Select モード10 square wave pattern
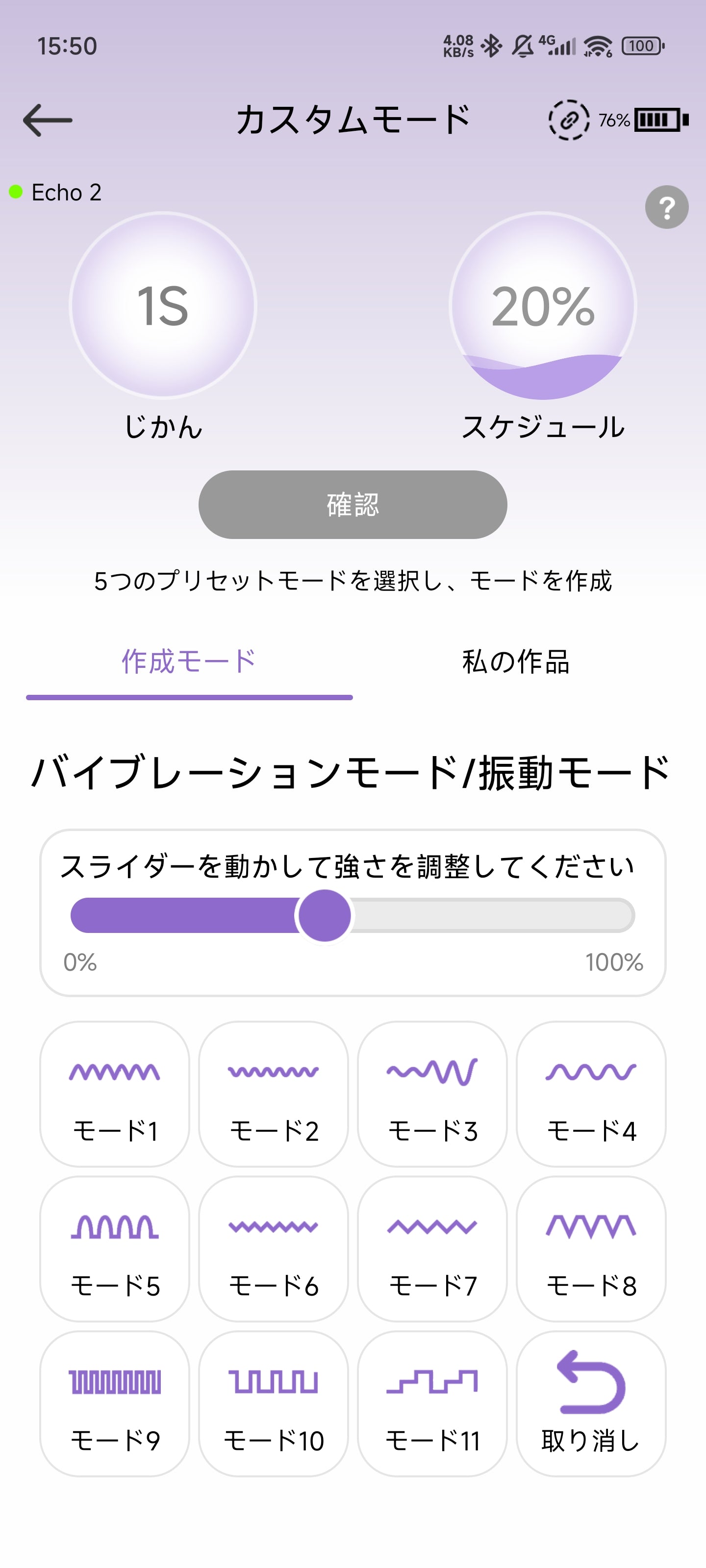706x1568 pixels. (x=273, y=1403)
